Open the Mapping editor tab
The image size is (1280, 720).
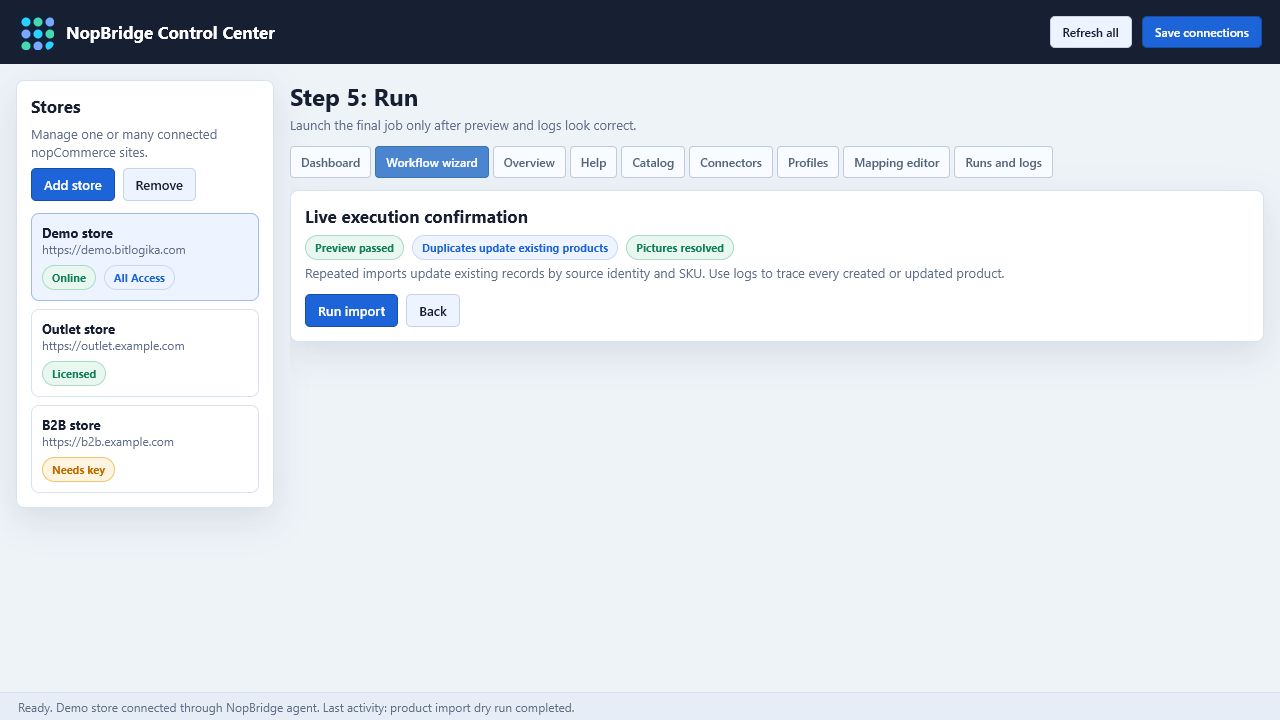click(897, 162)
